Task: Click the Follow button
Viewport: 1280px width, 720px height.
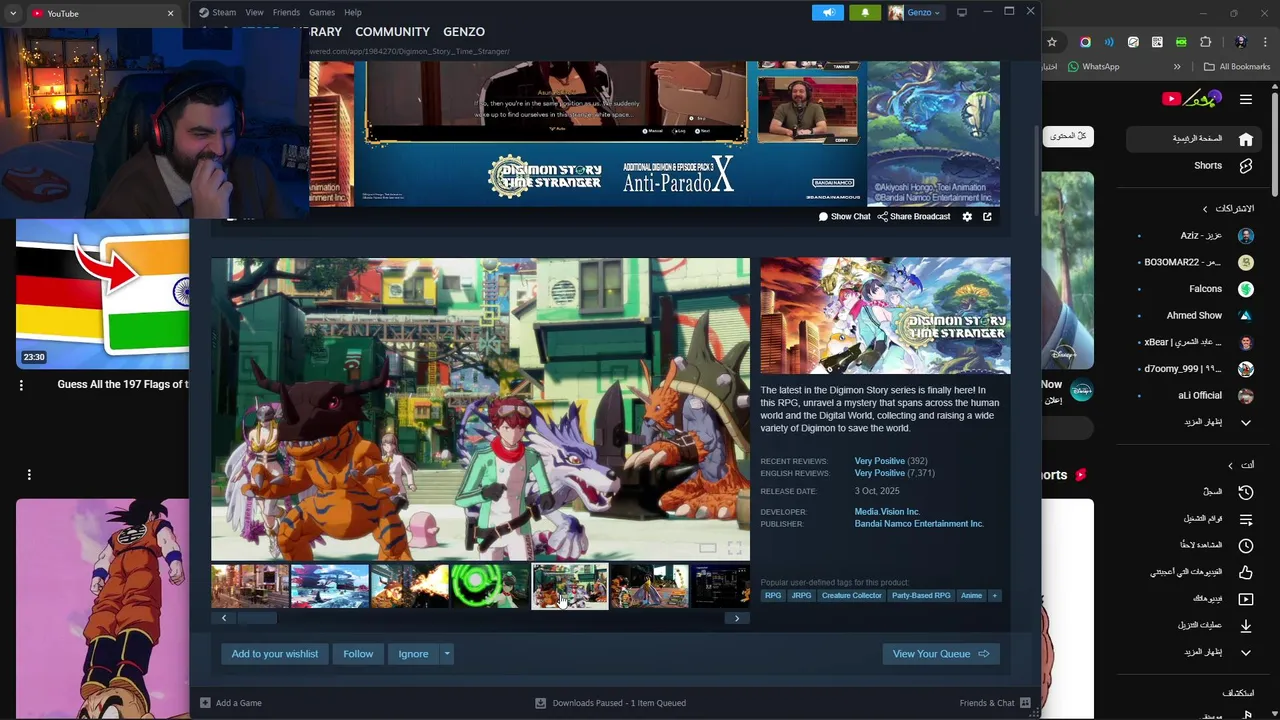Action: 358,654
